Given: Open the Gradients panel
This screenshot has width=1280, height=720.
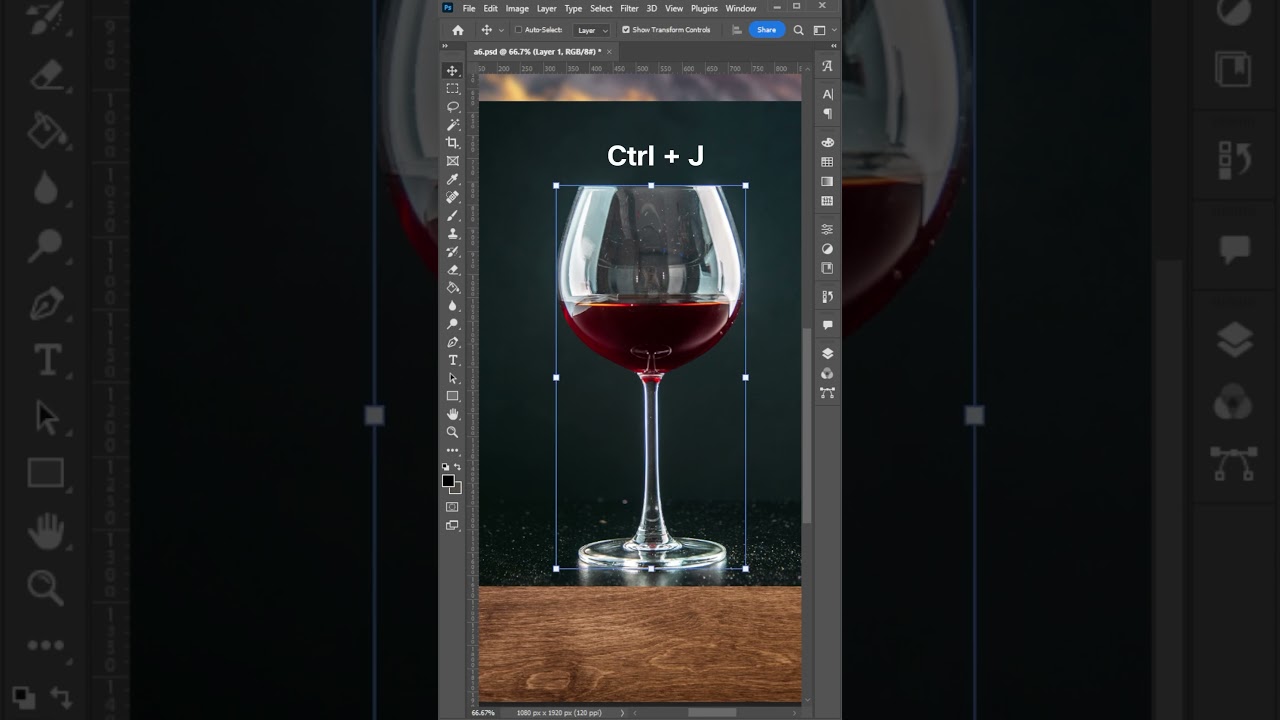Looking at the screenshot, I should [827, 182].
